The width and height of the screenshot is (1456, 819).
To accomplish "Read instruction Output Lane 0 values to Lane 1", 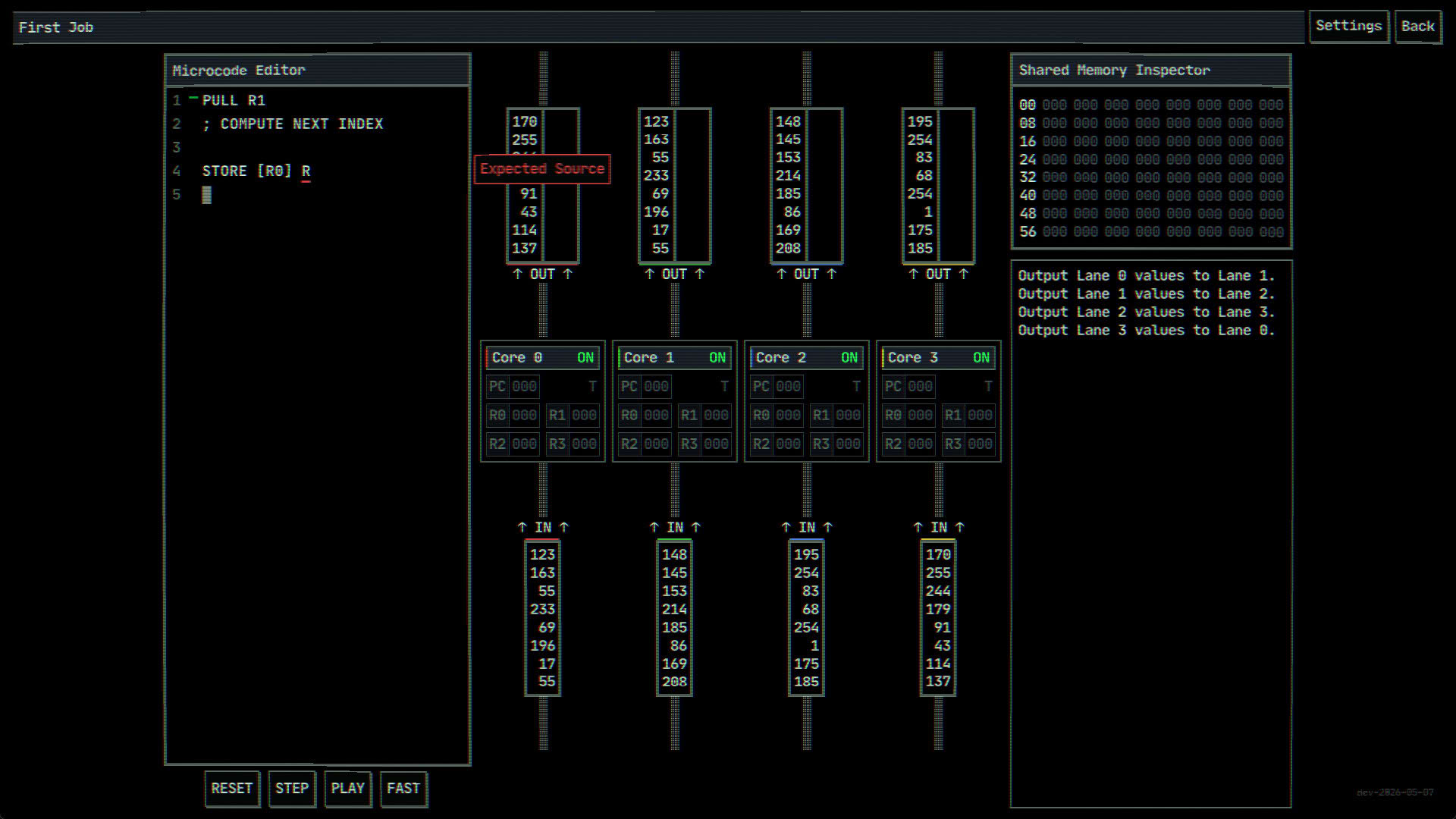I will (1146, 276).
